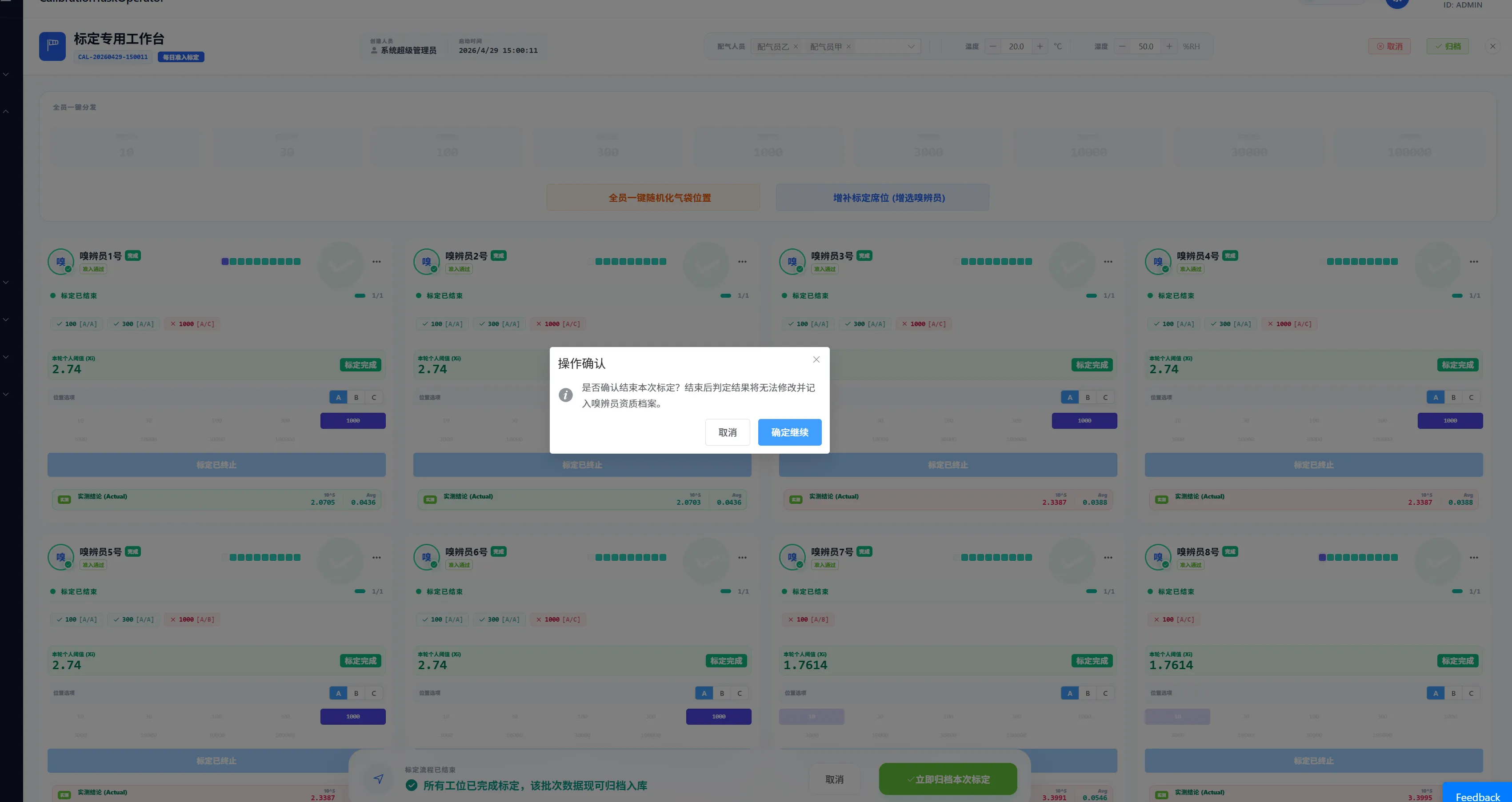
Task: Select position B for 嗅辨员4号
Action: (x=1453, y=397)
